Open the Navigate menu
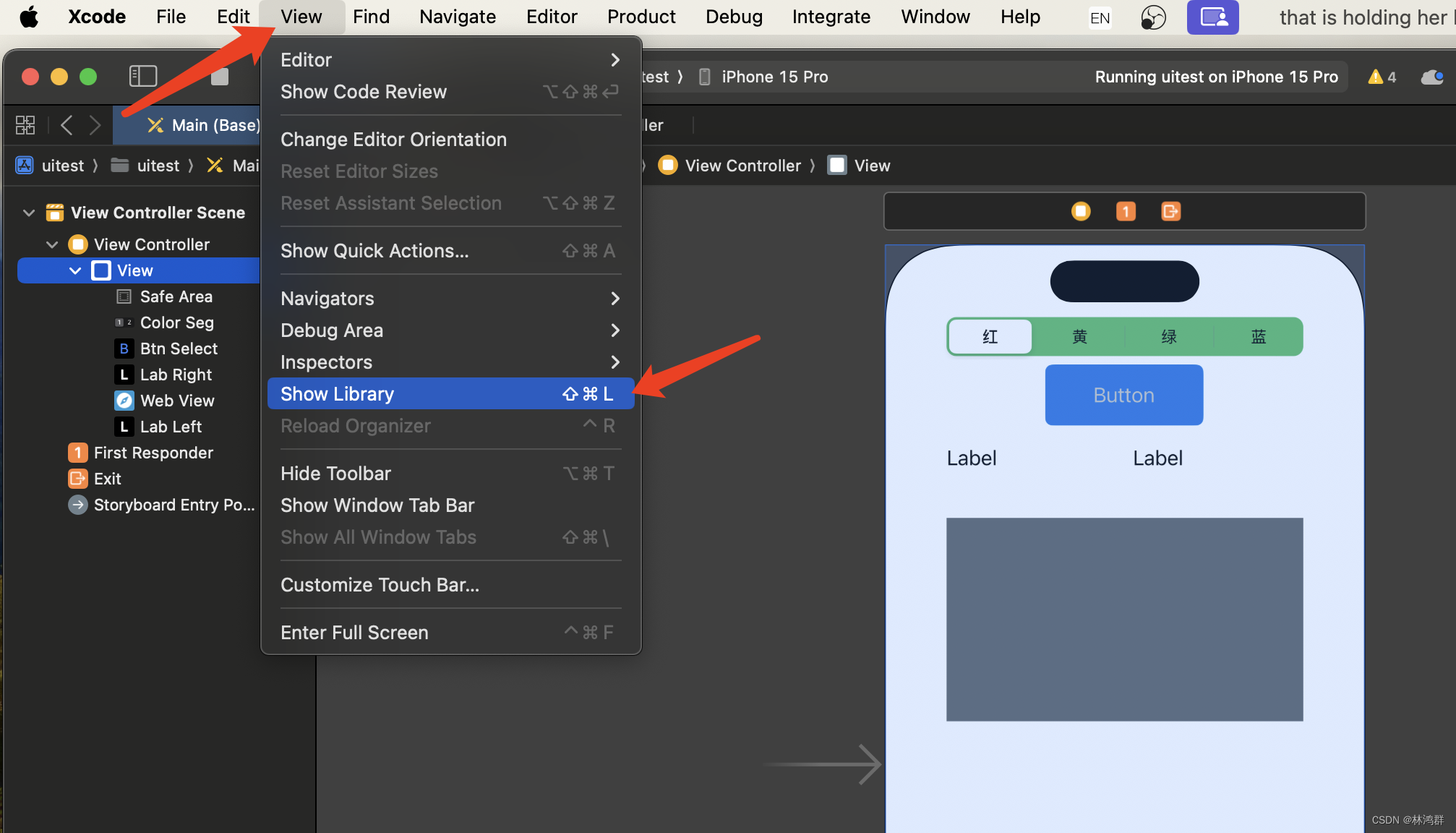The height and width of the screenshot is (833, 1456). 458,17
